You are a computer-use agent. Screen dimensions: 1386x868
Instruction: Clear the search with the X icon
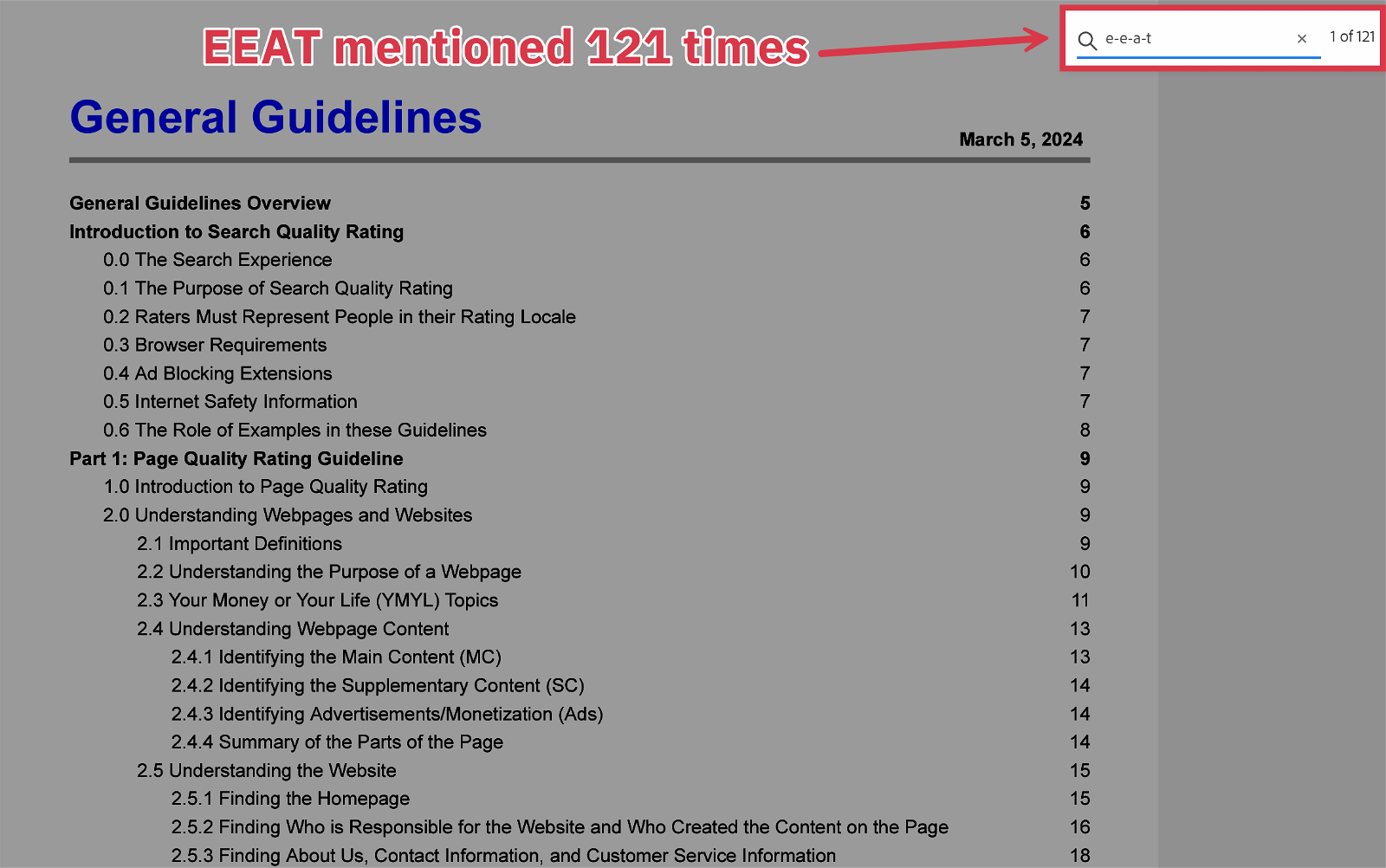coord(1301,39)
